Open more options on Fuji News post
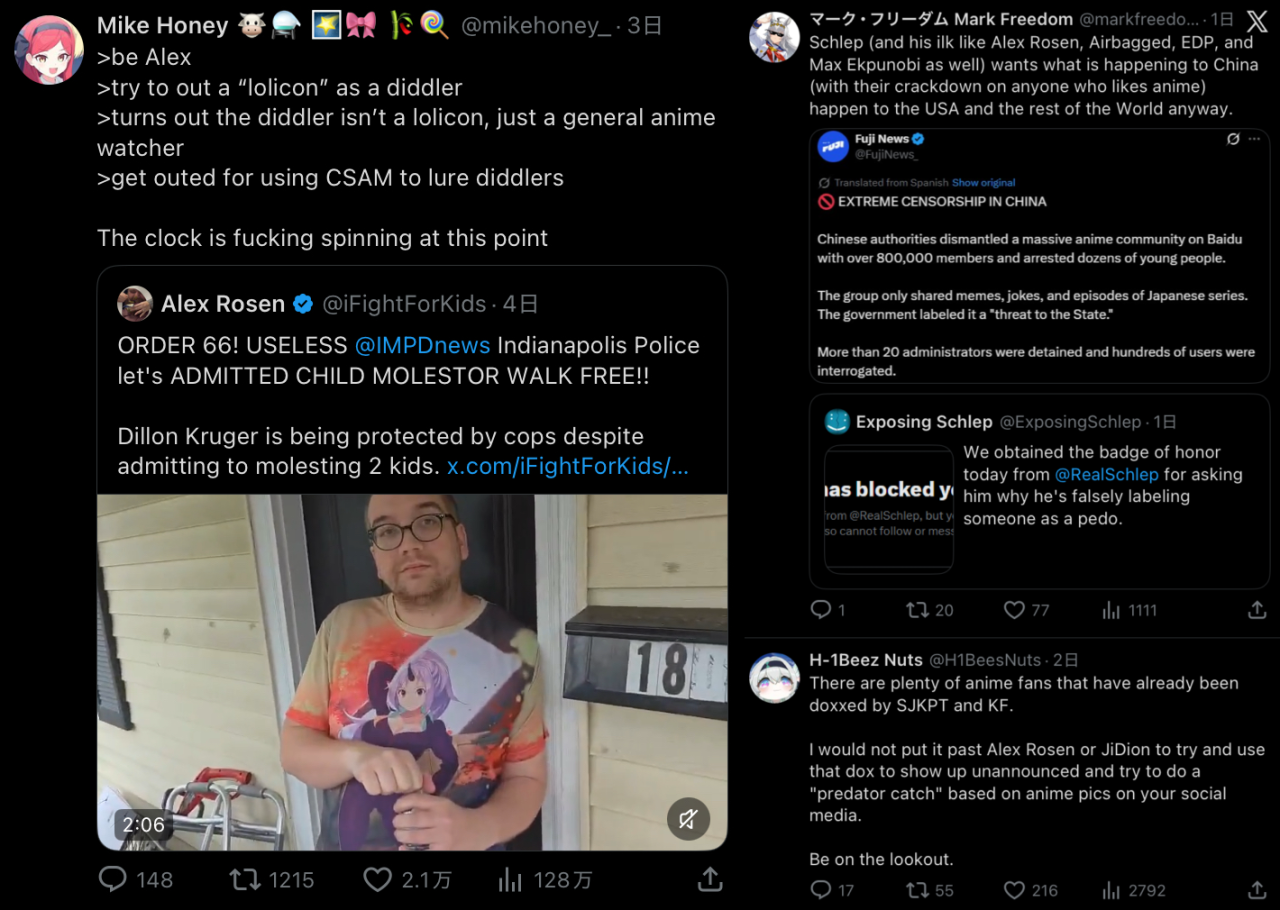Viewport: 1280px width, 910px height. coord(1254,139)
